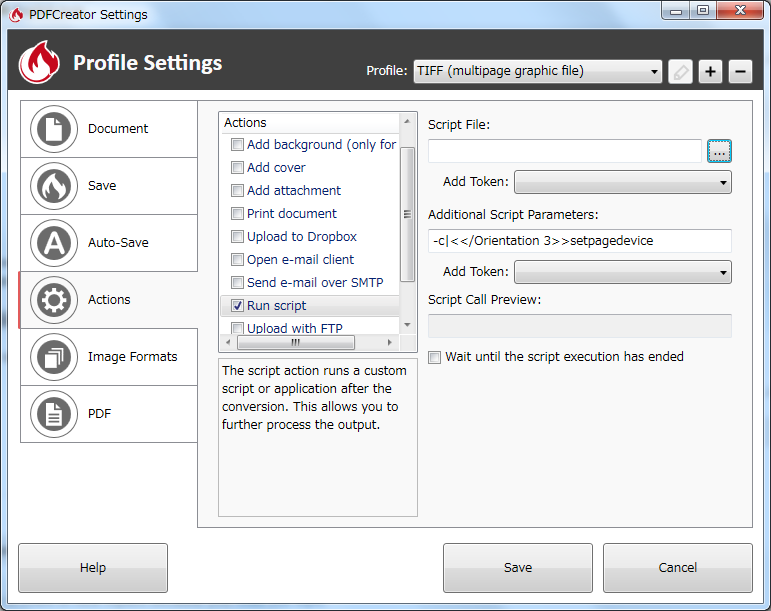Viewport: 771px width, 611px height.
Task: Enable Upload with FTP checkbox
Action: tap(237, 328)
